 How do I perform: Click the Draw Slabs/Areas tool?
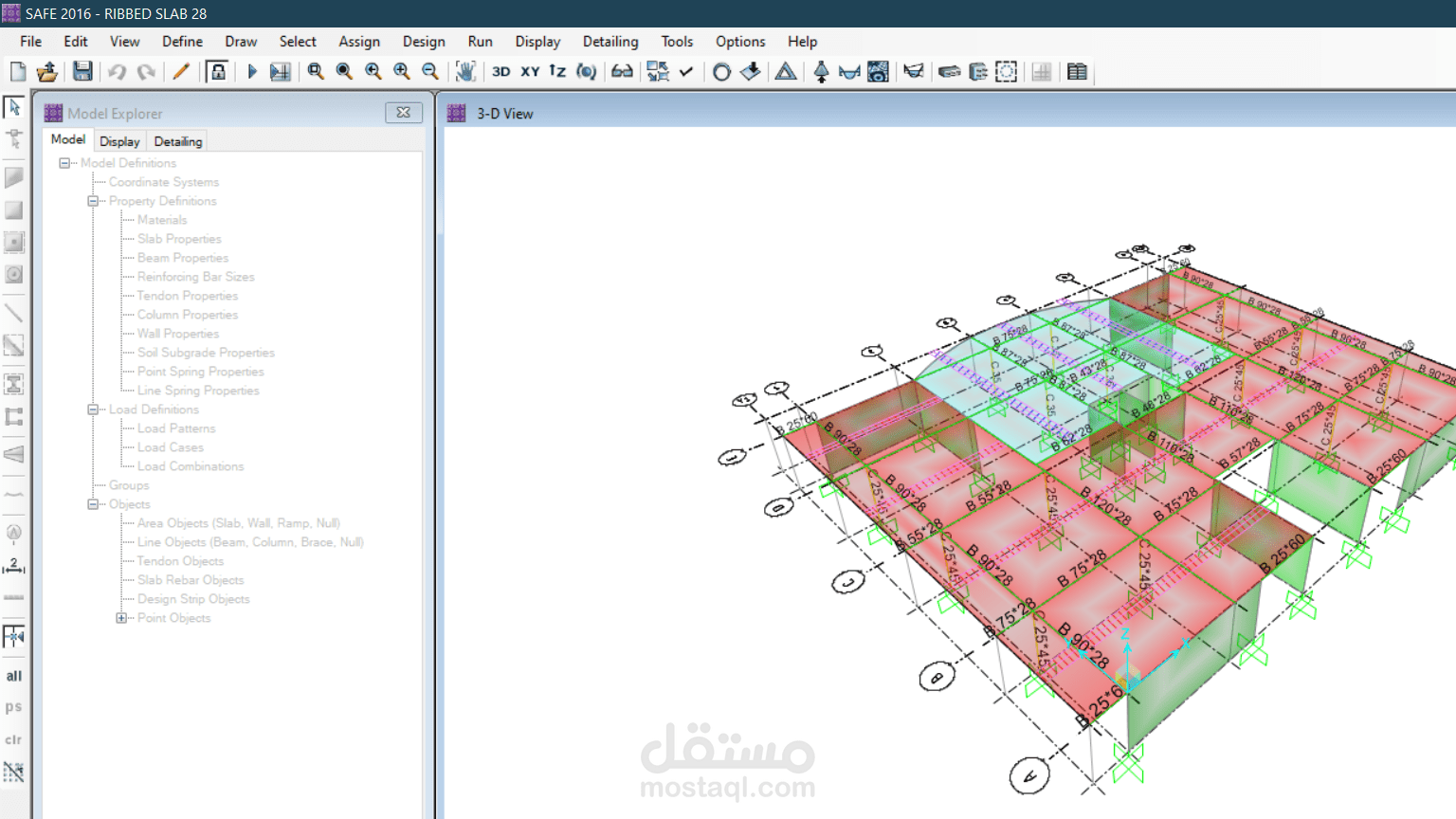pos(14,177)
